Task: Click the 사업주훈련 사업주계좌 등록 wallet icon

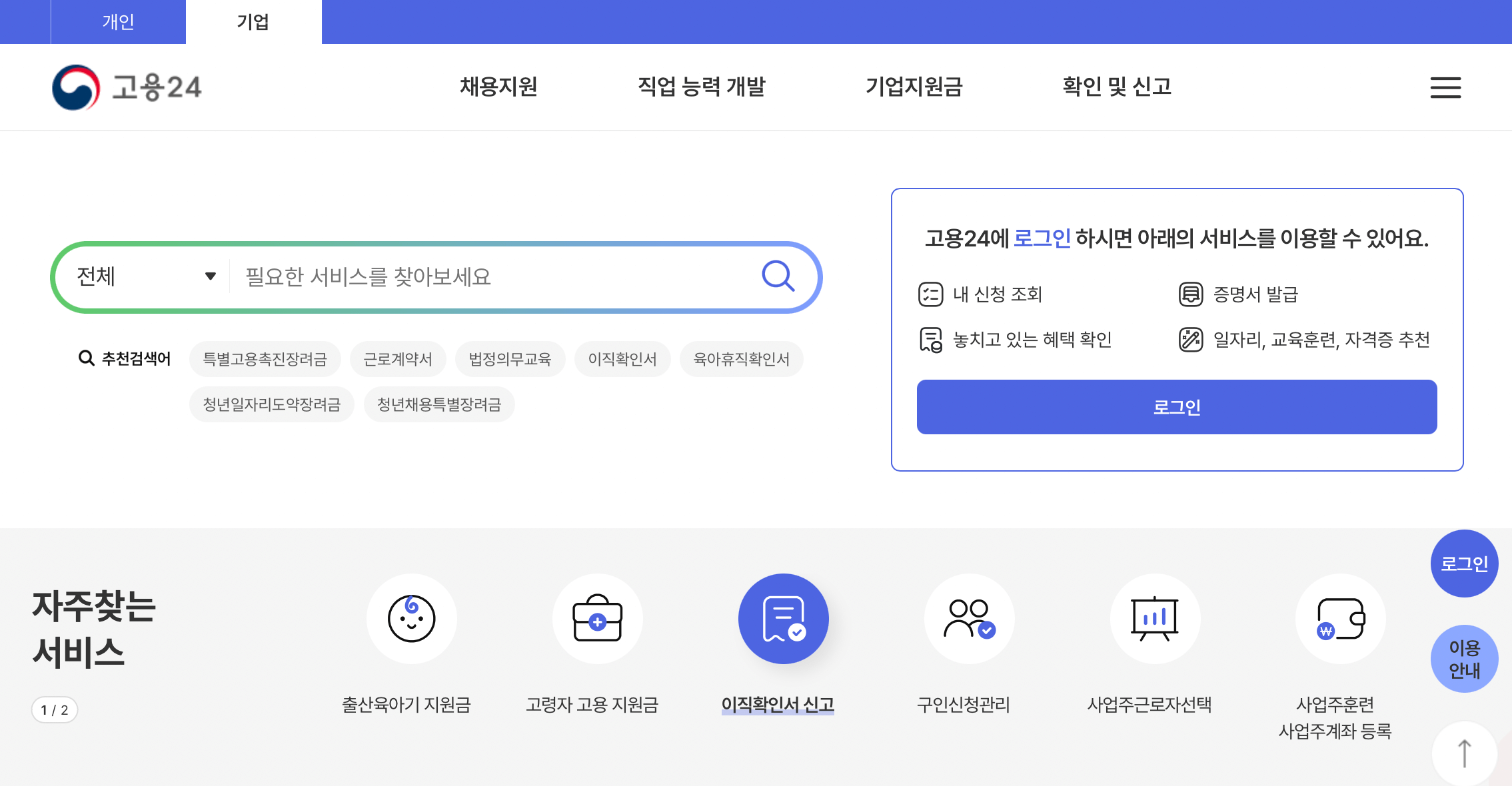Action: tap(1341, 618)
